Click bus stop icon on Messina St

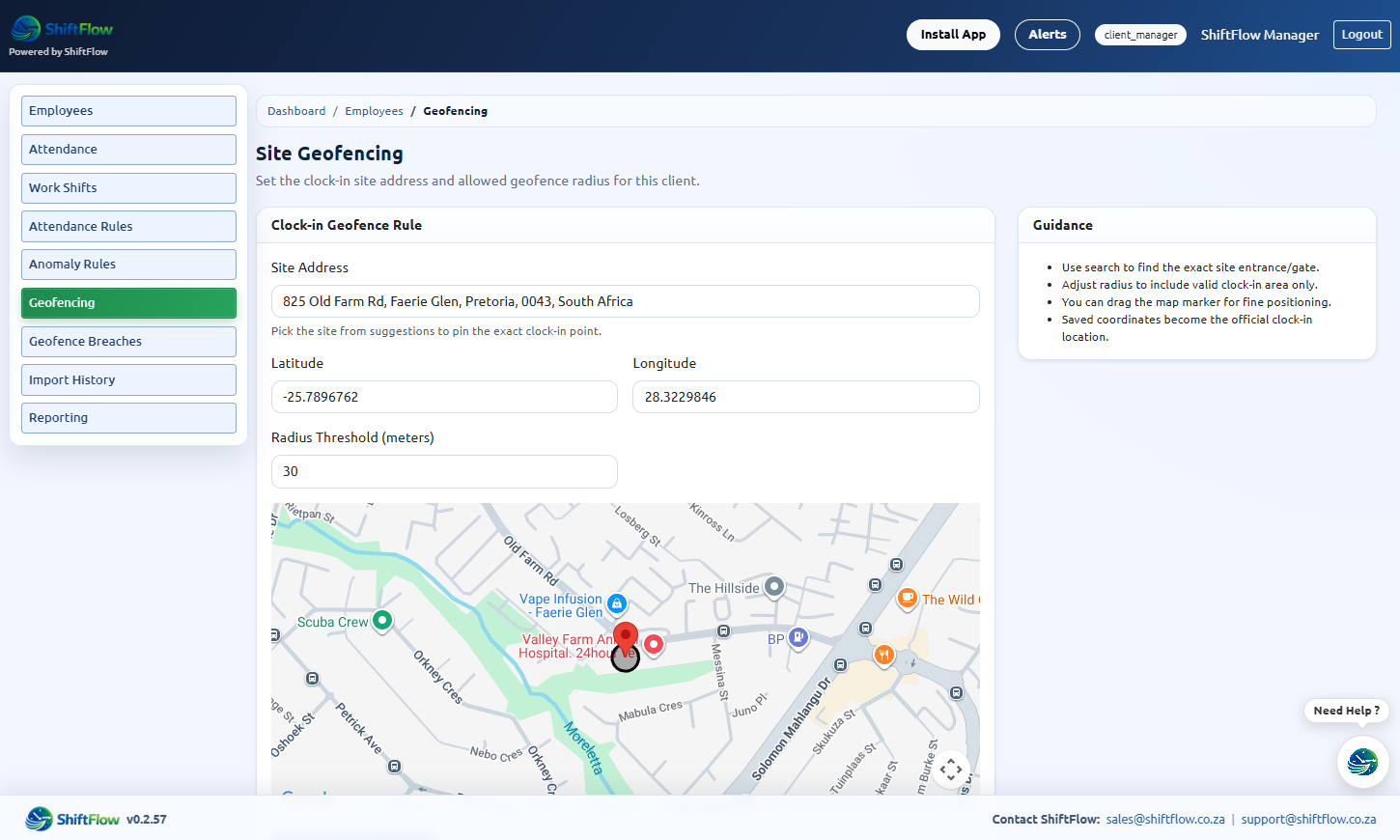723,631
